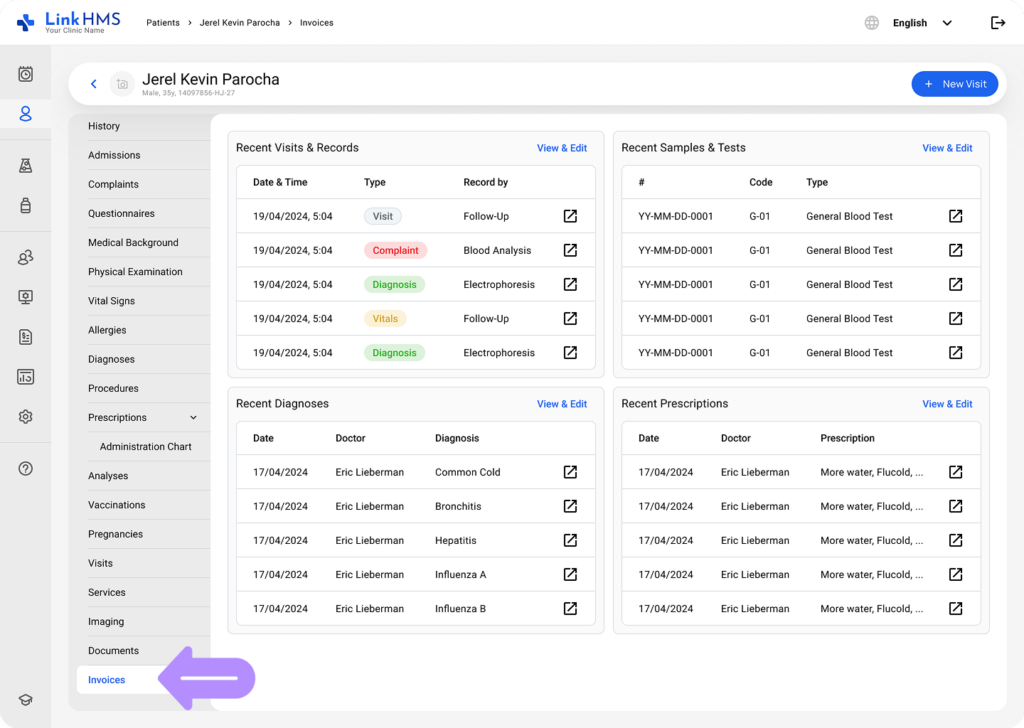1024x728 pixels.
Task: Open the Visit Follow-Up record
Action: pyautogui.click(x=570, y=216)
